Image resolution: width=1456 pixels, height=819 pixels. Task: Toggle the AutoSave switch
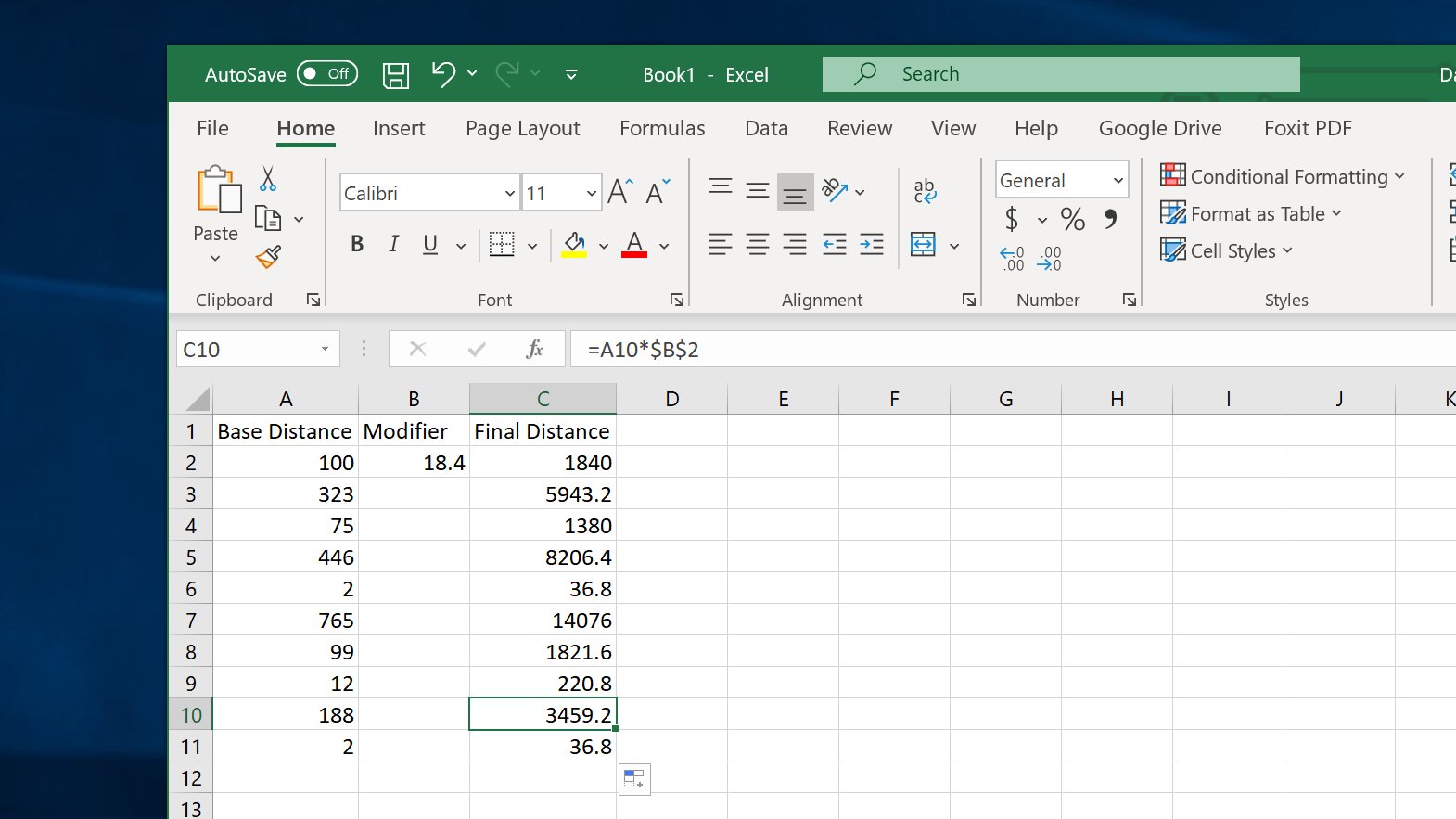pyautogui.click(x=327, y=74)
